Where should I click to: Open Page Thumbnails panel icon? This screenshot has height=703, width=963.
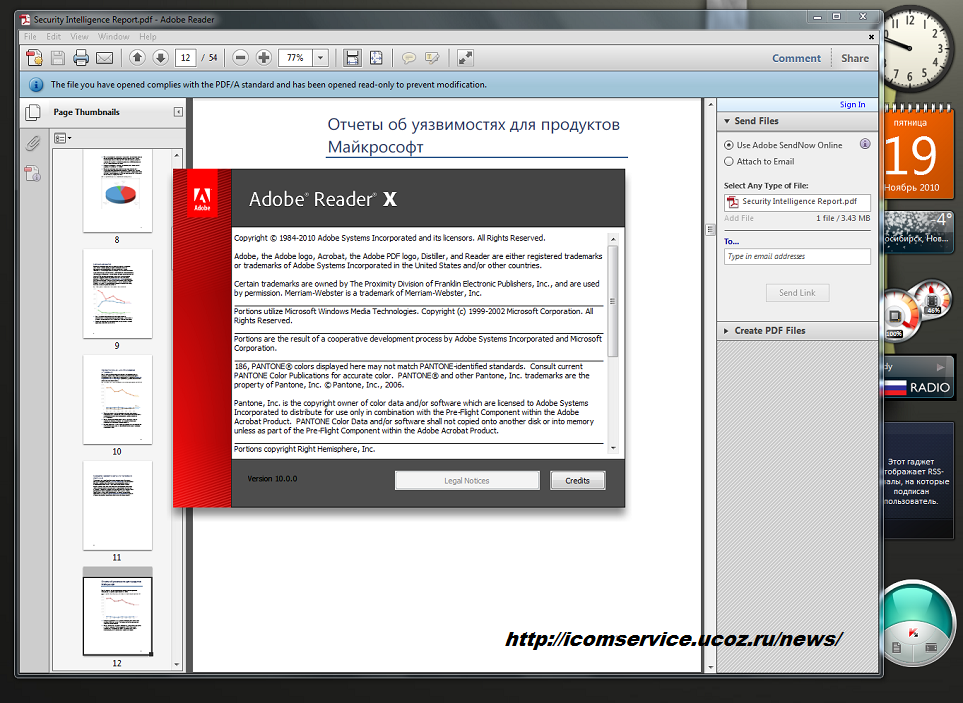[x=33, y=112]
